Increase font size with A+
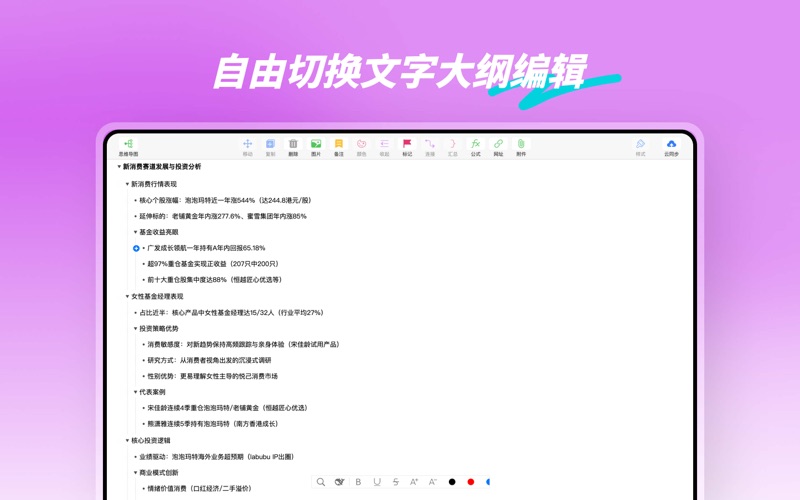 tap(414, 482)
